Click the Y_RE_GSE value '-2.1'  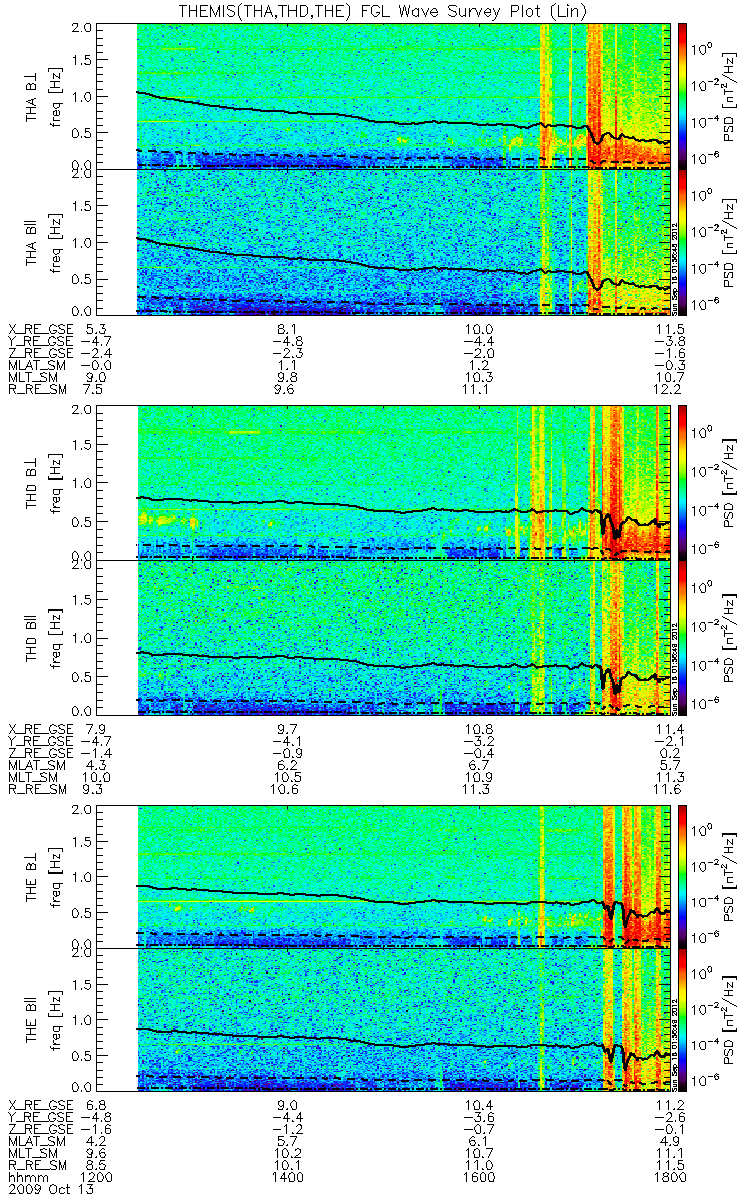point(668,742)
